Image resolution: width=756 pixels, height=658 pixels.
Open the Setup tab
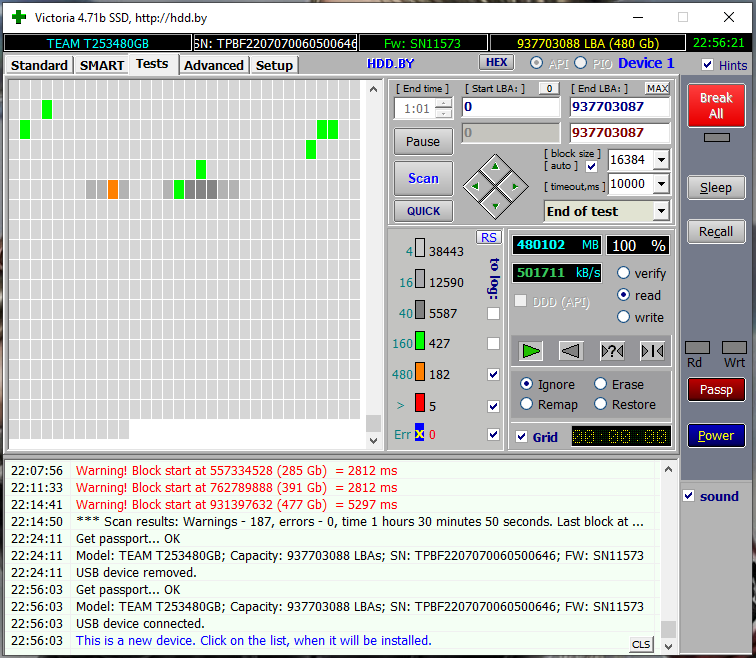coord(274,65)
